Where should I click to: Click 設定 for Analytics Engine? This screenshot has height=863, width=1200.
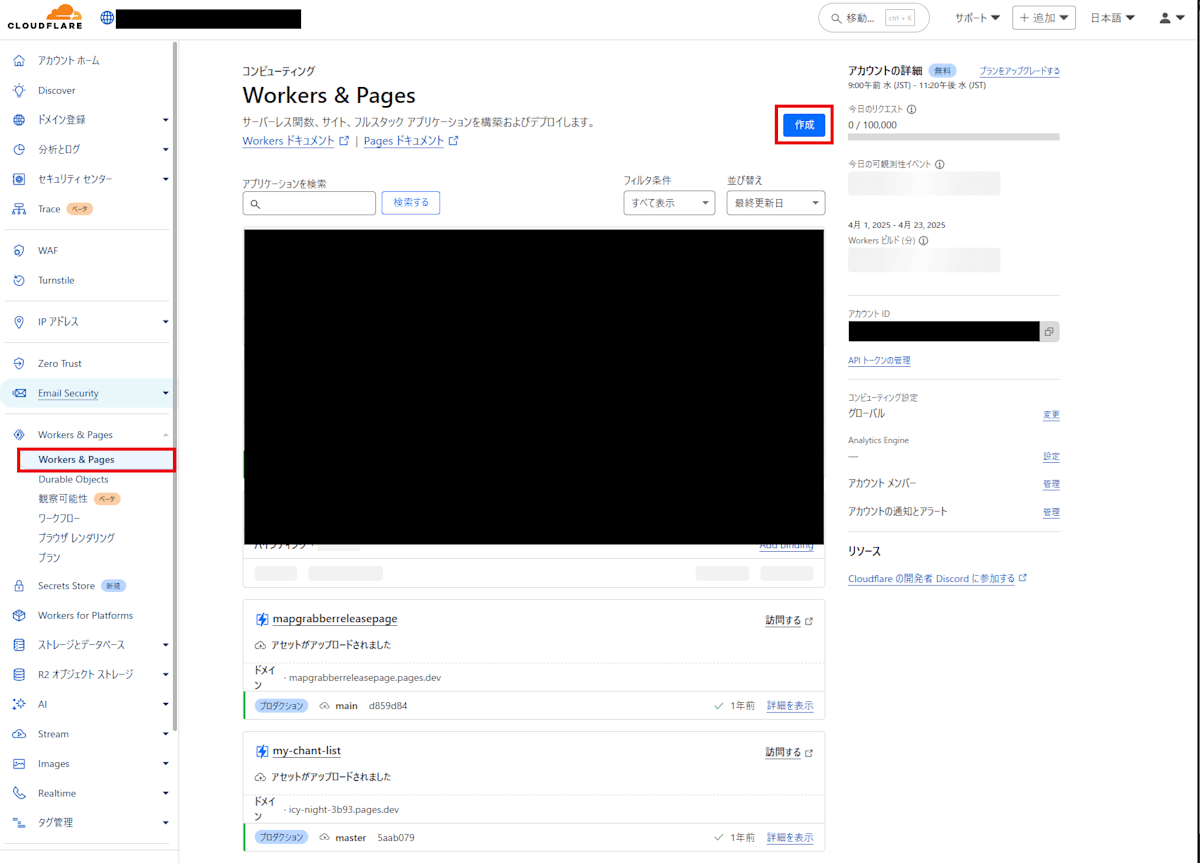(1051, 456)
